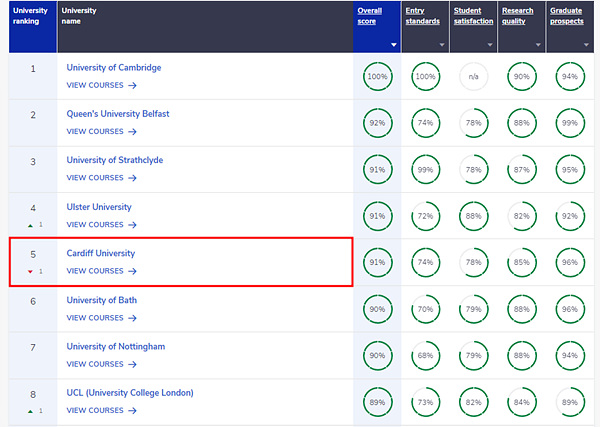The height and width of the screenshot is (427, 600).
Task: Click rank number 1 in ranking column
Action: coord(33,69)
